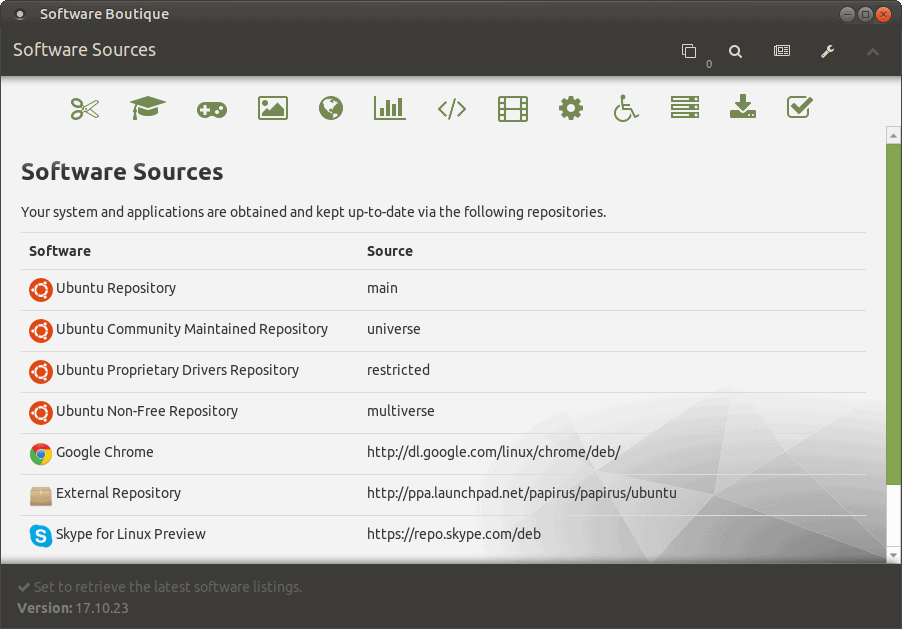Select "Ubuntu Proprietary Drivers Repository" text
The image size is (902, 629).
tap(177, 369)
